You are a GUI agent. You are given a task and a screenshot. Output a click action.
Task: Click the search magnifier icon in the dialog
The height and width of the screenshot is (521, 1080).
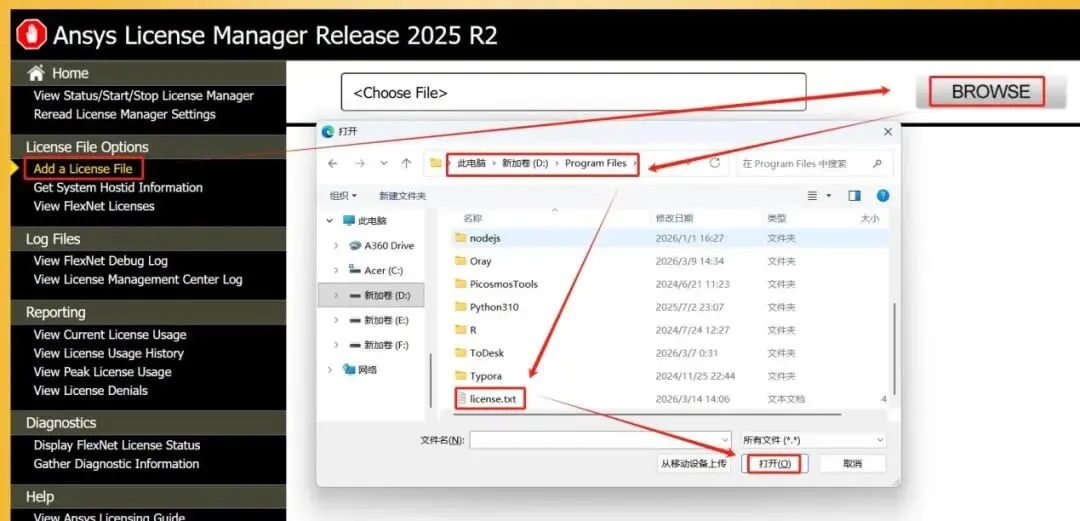pos(877,164)
